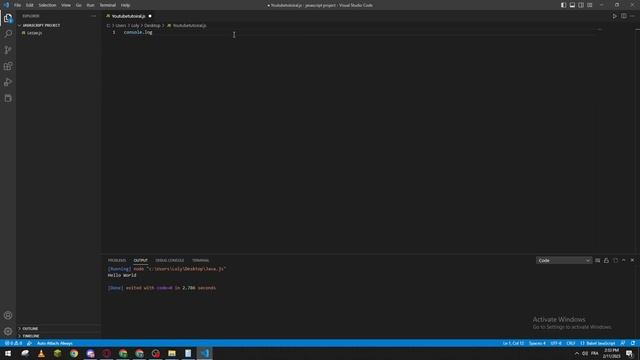
Task: Open the Terminal menu
Action: (107, 5)
